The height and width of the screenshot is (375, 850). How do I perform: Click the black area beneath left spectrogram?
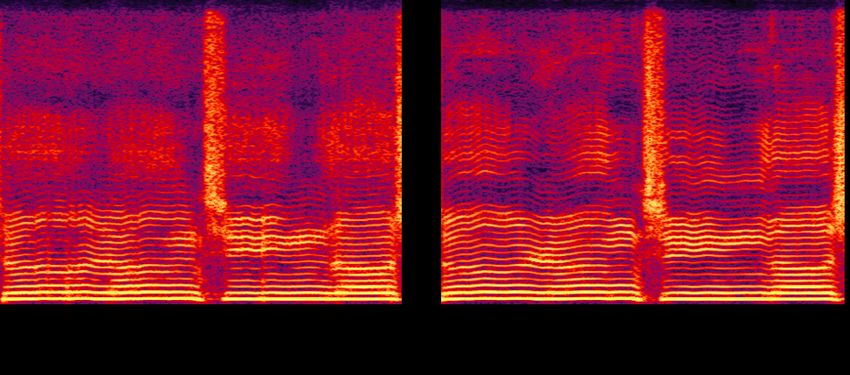(x=201, y=339)
